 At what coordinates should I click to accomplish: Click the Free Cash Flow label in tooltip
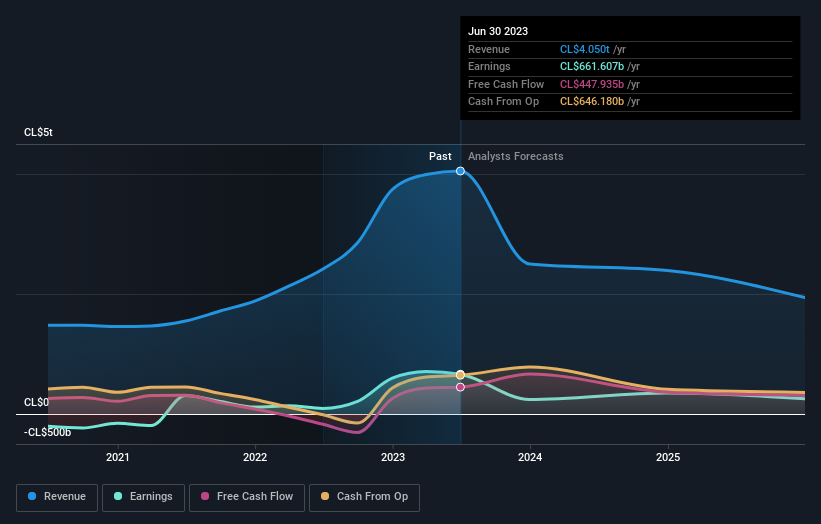(506, 84)
